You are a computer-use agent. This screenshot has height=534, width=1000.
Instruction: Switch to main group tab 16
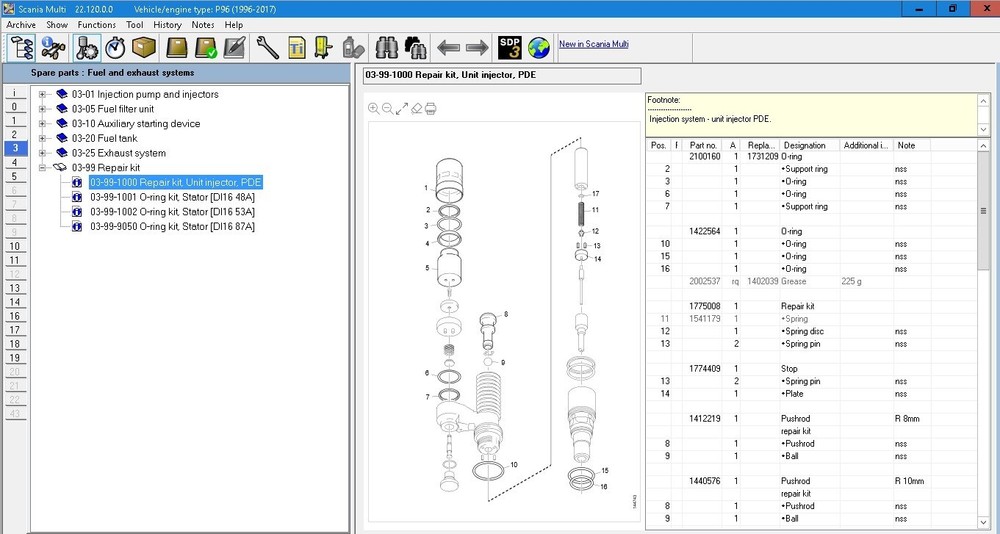pyautogui.click(x=15, y=316)
